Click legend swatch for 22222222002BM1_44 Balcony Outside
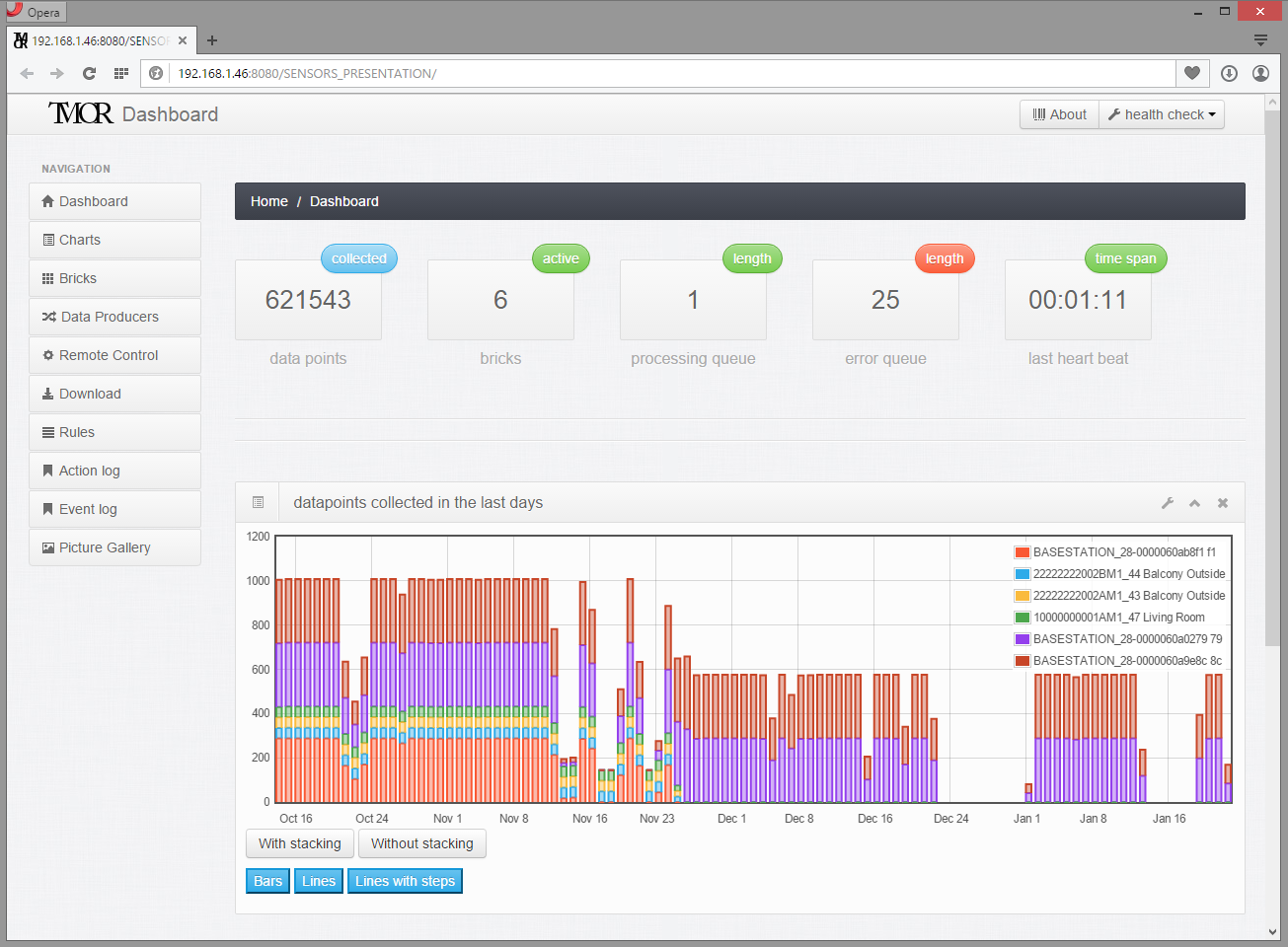 [x=1023, y=574]
